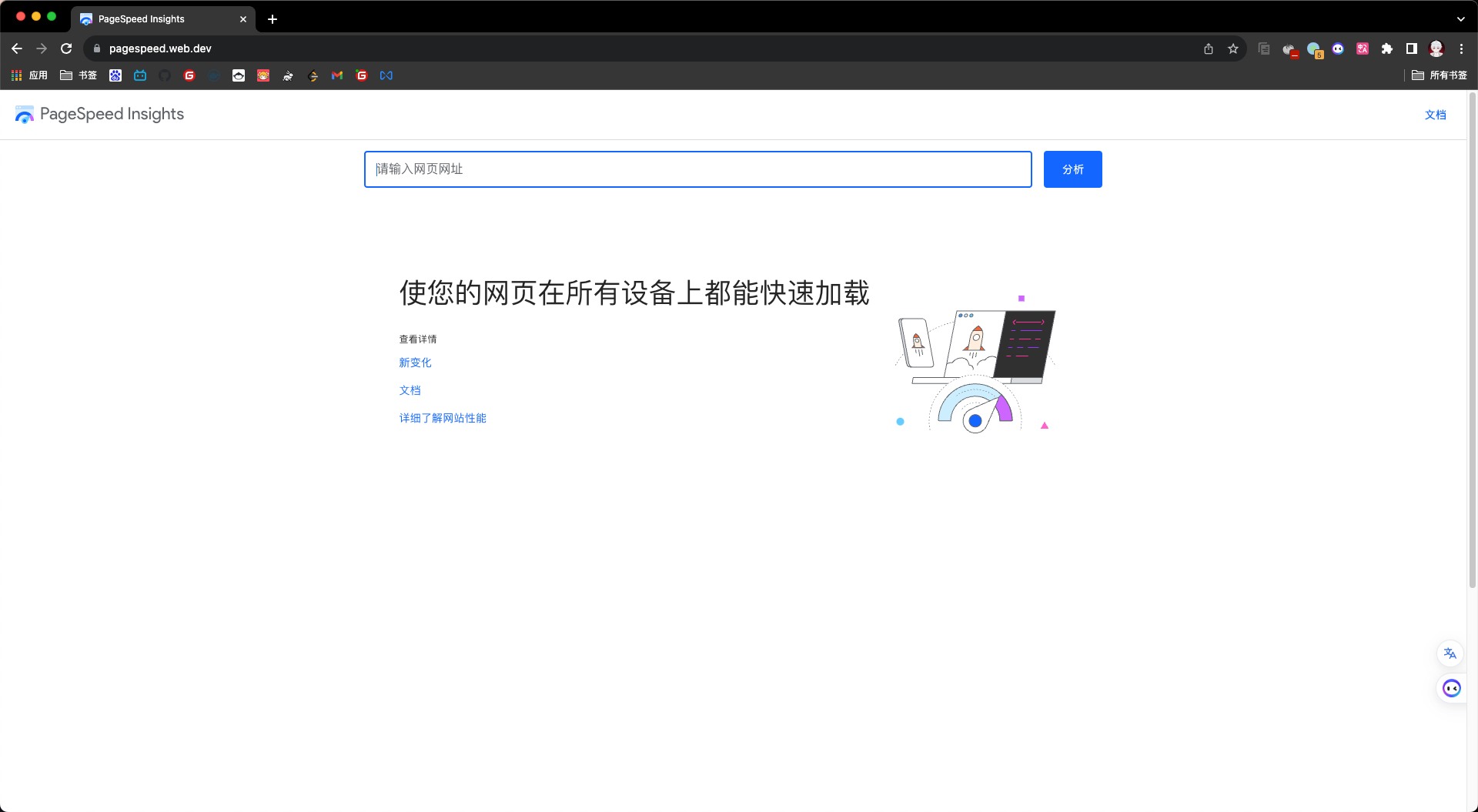Click the bookmark star in address bar
The width and height of the screenshot is (1478, 812).
click(1233, 48)
